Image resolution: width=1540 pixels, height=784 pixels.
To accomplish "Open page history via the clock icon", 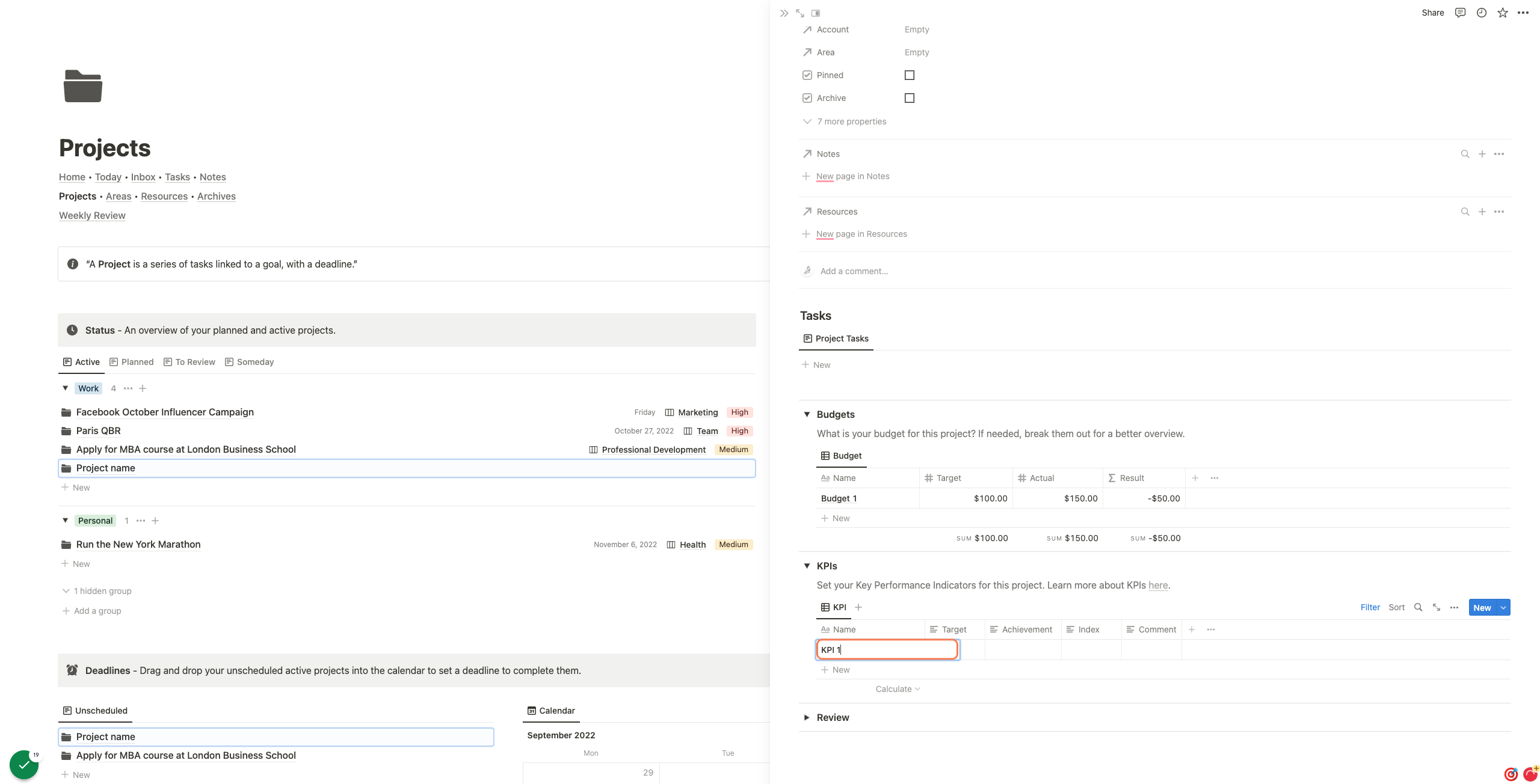I will click(1481, 13).
